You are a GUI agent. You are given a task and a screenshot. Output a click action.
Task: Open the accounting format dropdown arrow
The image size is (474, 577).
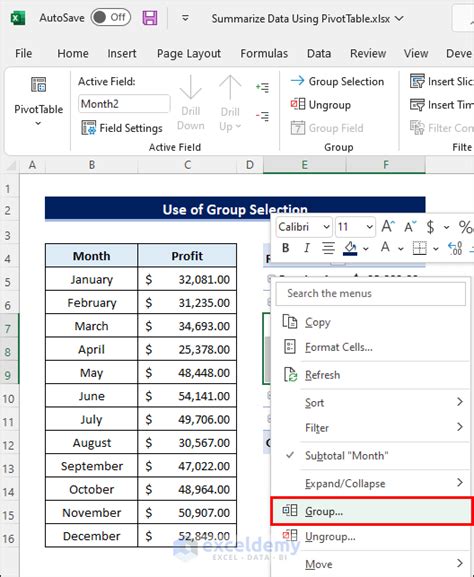pyautogui.click(x=446, y=227)
